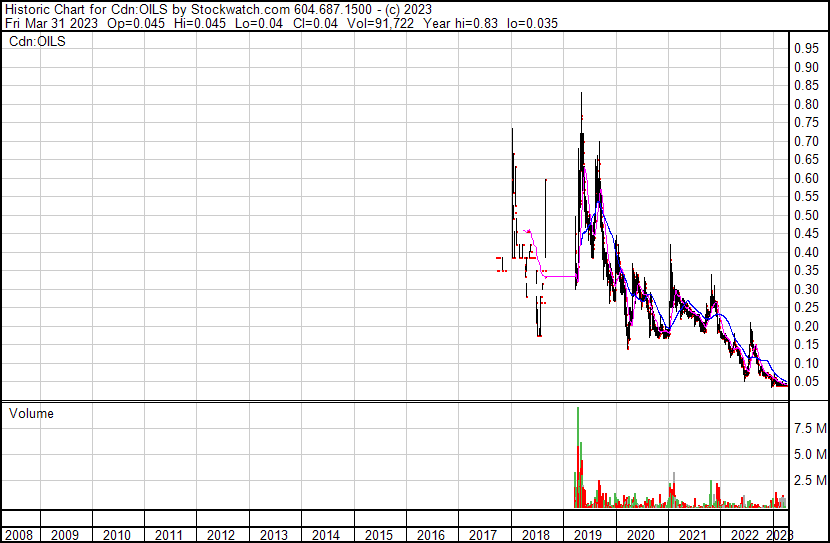Click the 7.5 M volume axis label

[809, 428]
